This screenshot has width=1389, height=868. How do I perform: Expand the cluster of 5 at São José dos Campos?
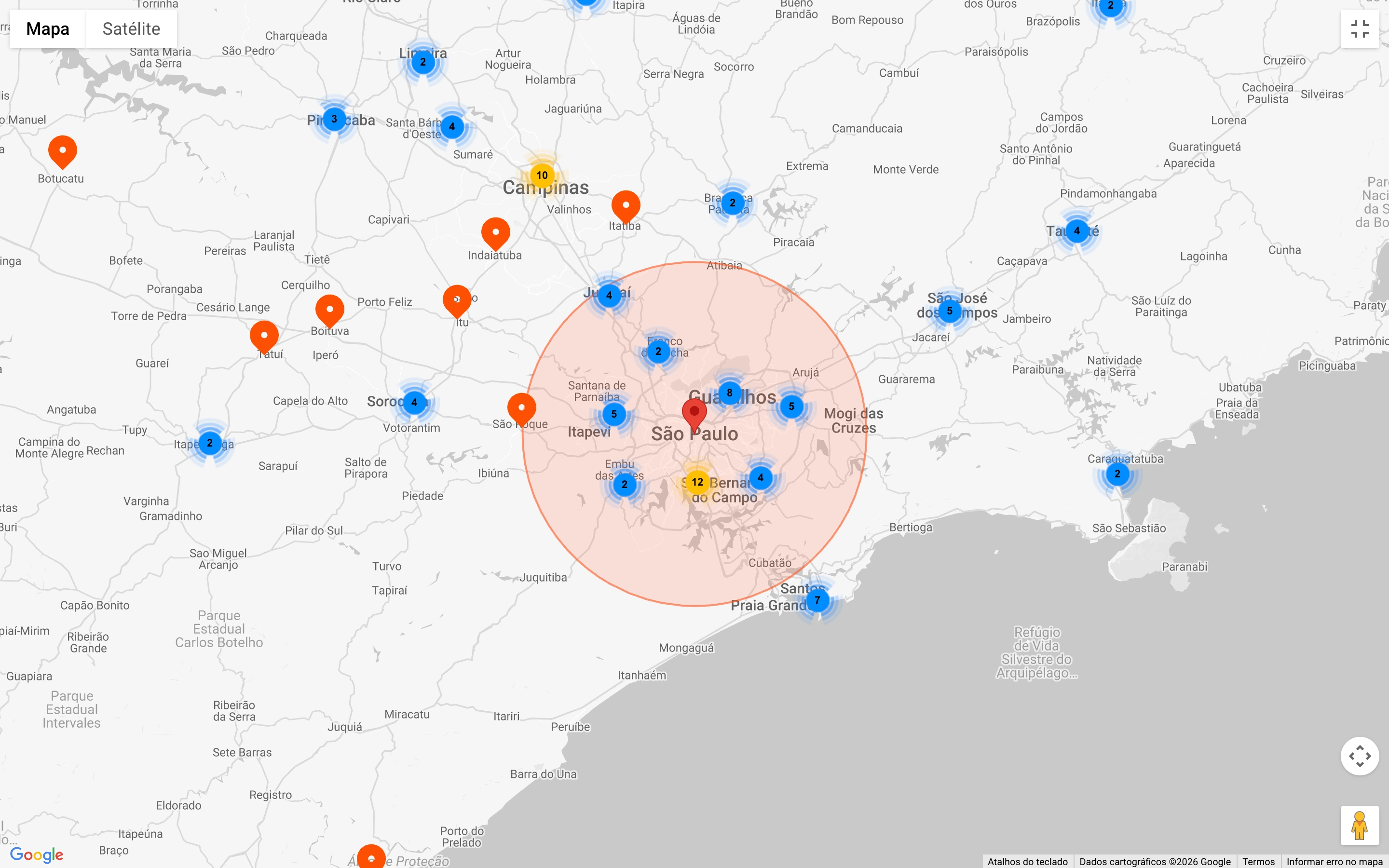[949, 311]
